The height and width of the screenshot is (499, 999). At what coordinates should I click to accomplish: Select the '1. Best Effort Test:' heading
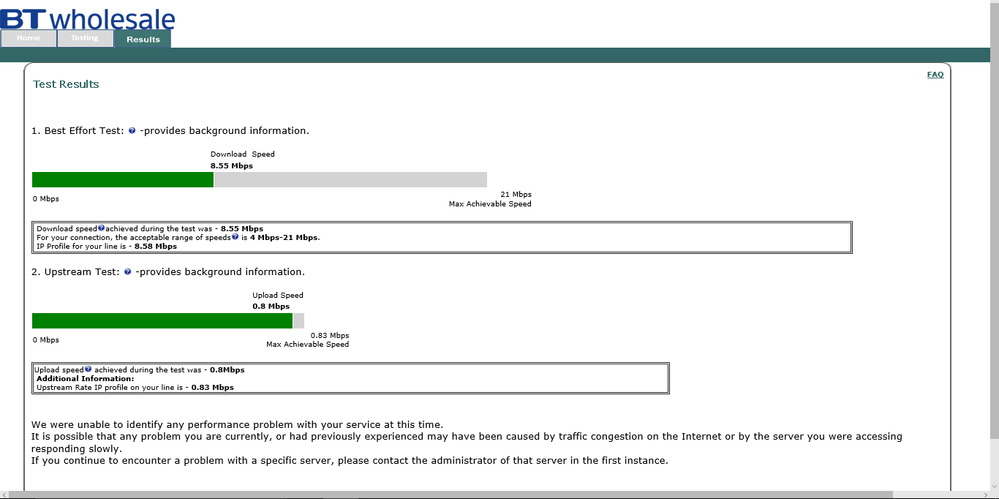coord(78,131)
